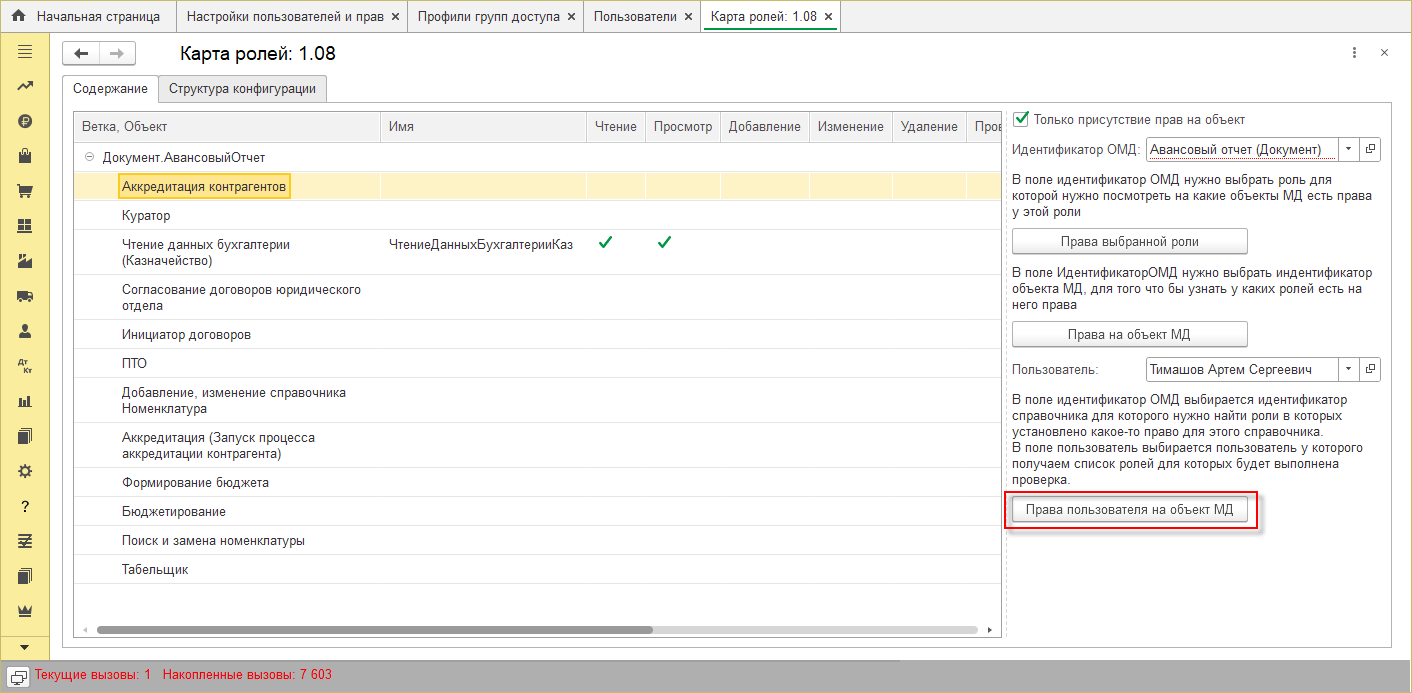Click Права пользователя на объект МД button
Screen dimensions: 1412x693
(1129, 510)
